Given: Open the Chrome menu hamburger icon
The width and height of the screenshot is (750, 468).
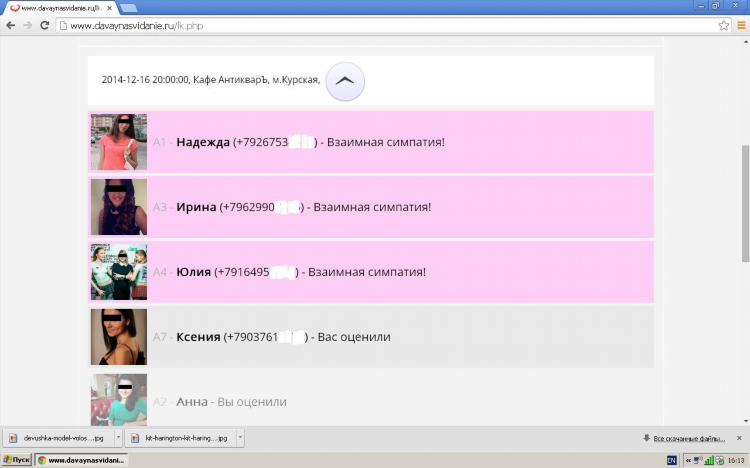Looking at the screenshot, I should [741, 25].
